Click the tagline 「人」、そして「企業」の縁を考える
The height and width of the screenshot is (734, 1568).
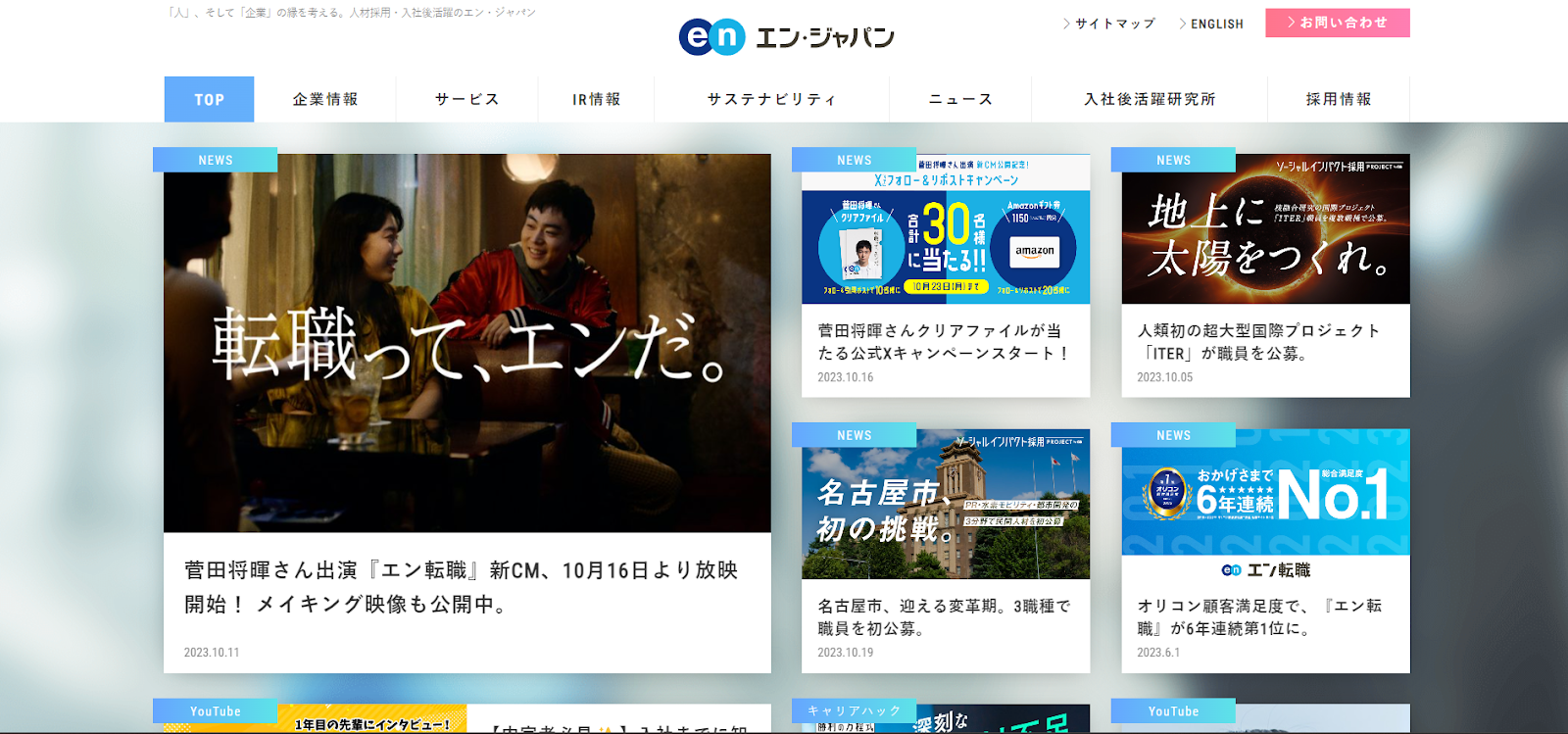click(351, 13)
